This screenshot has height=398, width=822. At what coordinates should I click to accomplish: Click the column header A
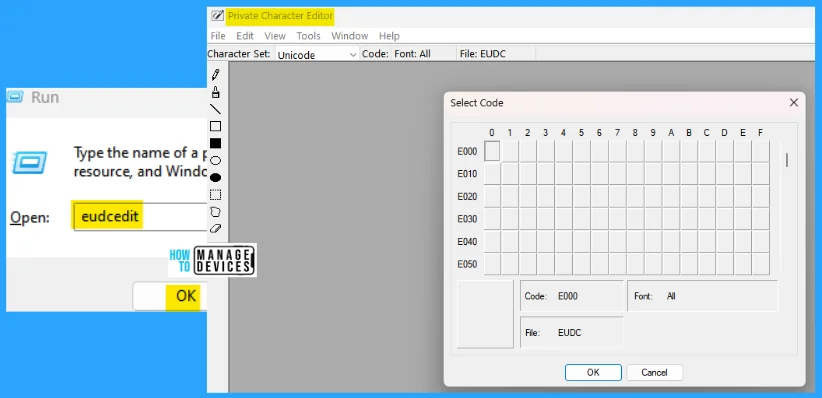tap(671, 133)
